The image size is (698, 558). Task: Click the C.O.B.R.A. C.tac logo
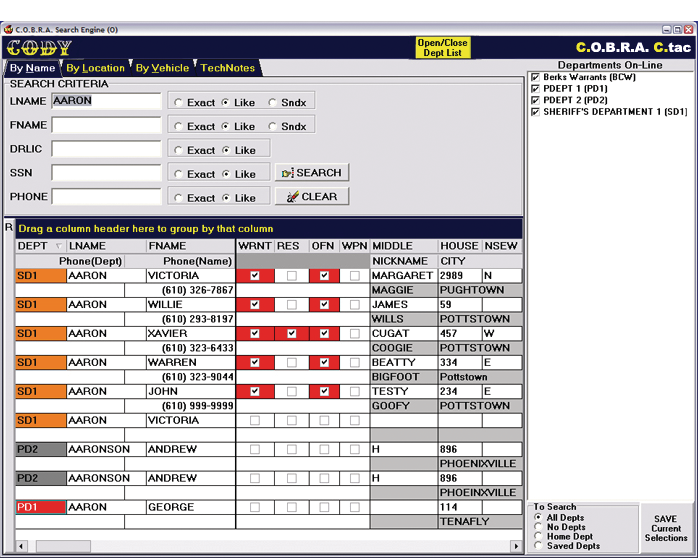[x=632, y=47]
